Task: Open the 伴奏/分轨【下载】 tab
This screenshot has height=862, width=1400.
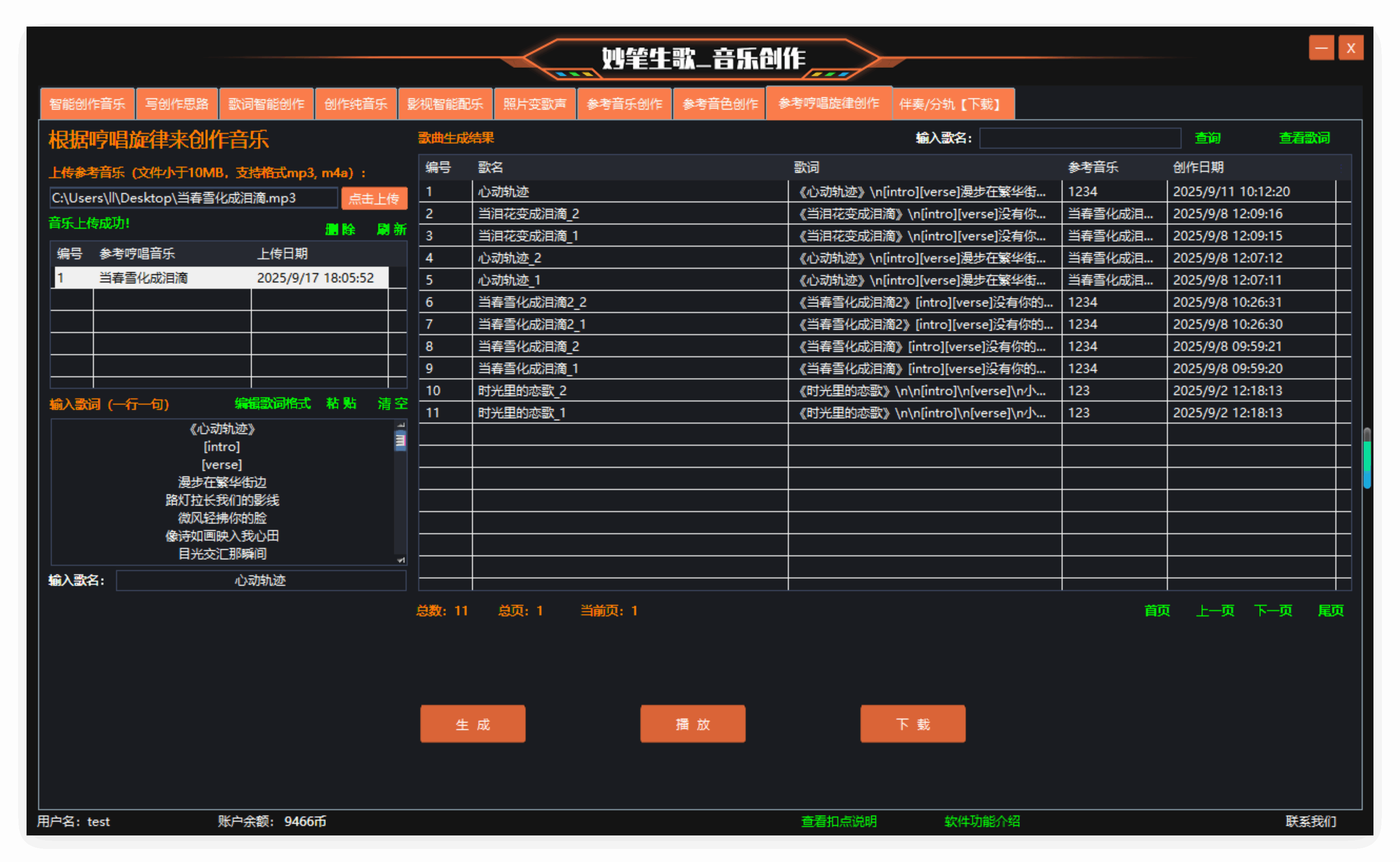Action: 951,104
